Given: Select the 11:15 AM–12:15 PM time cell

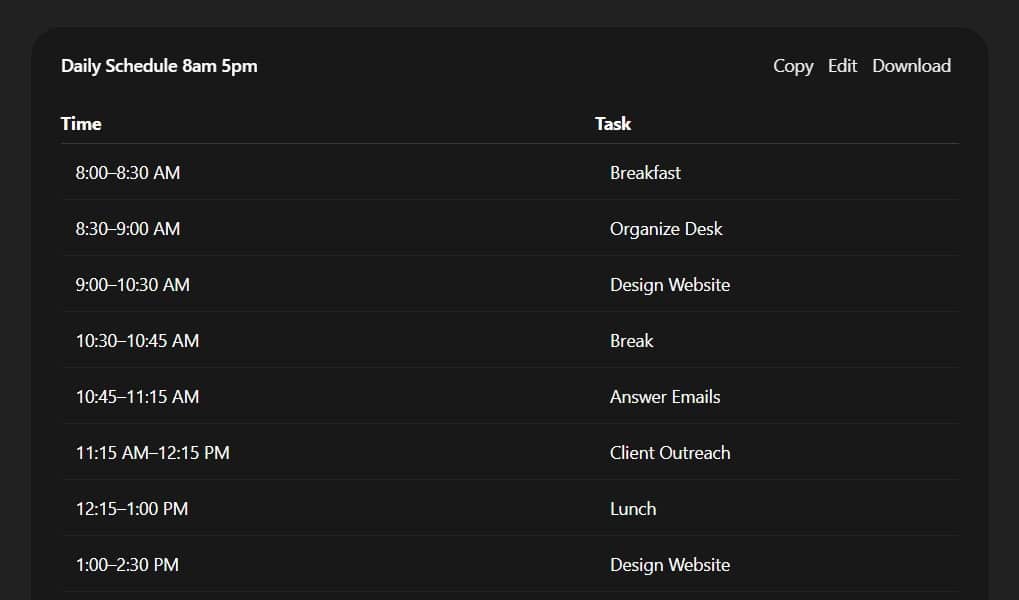Looking at the screenshot, I should (153, 453).
